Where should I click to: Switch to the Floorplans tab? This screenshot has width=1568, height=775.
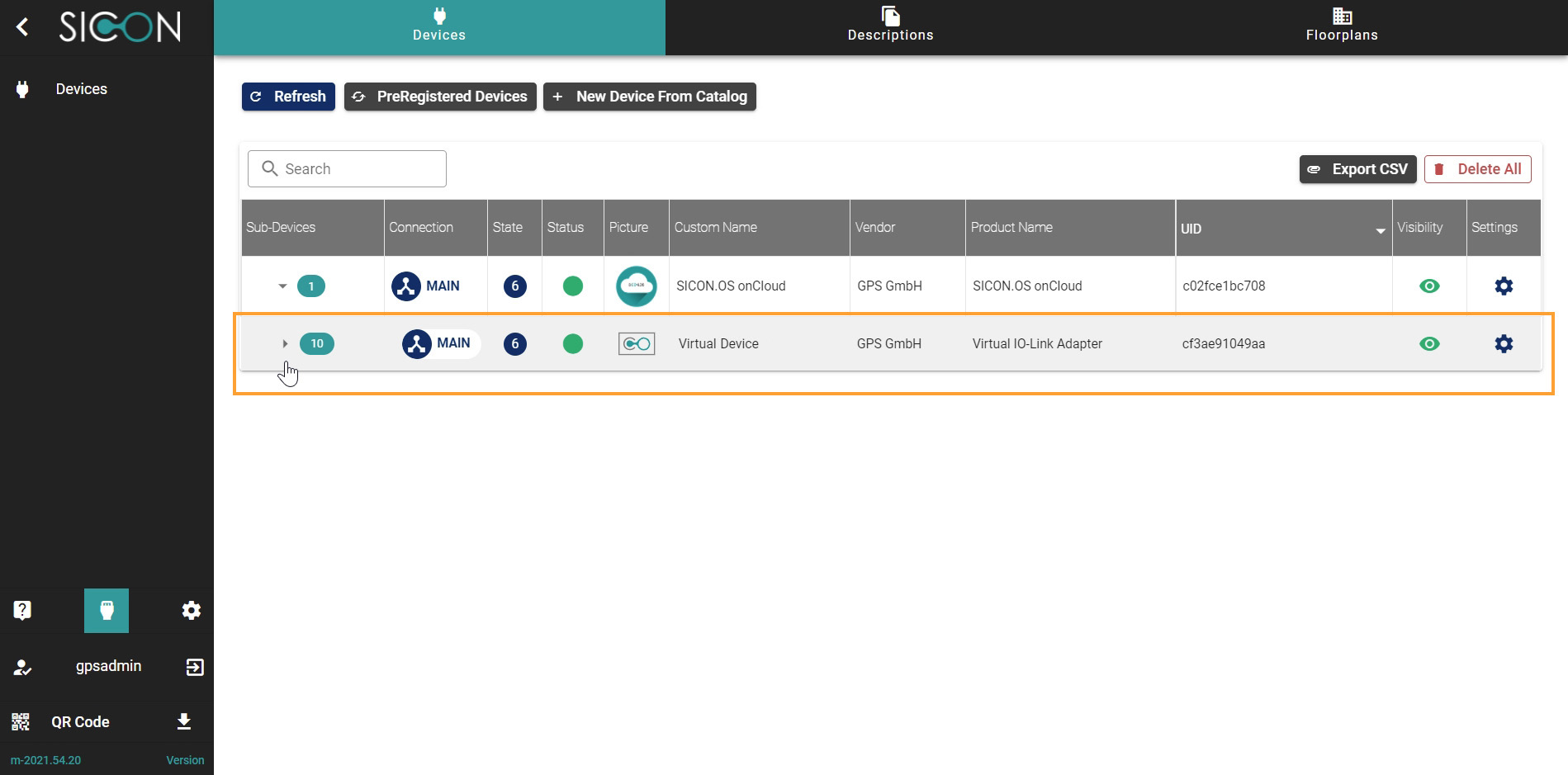[1341, 27]
